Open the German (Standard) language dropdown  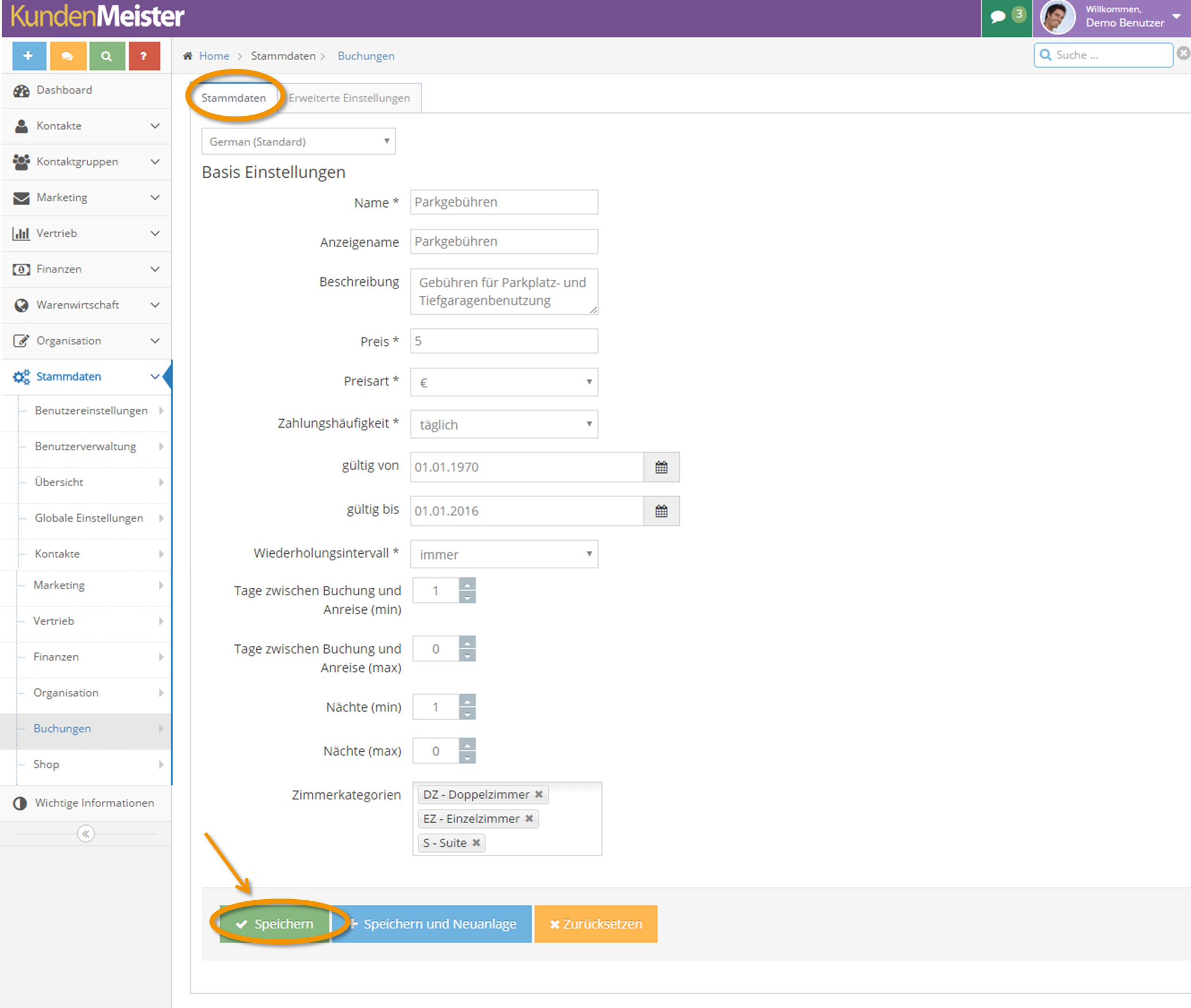point(298,142)
